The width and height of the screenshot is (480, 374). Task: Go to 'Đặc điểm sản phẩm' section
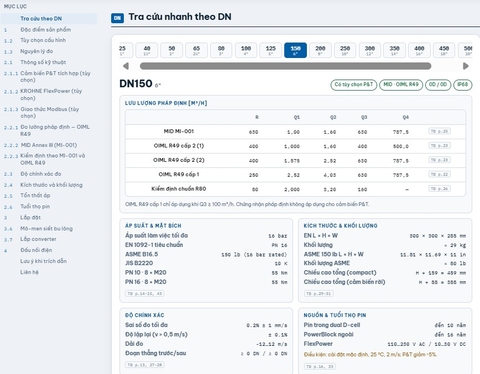(x=45, y=30)
